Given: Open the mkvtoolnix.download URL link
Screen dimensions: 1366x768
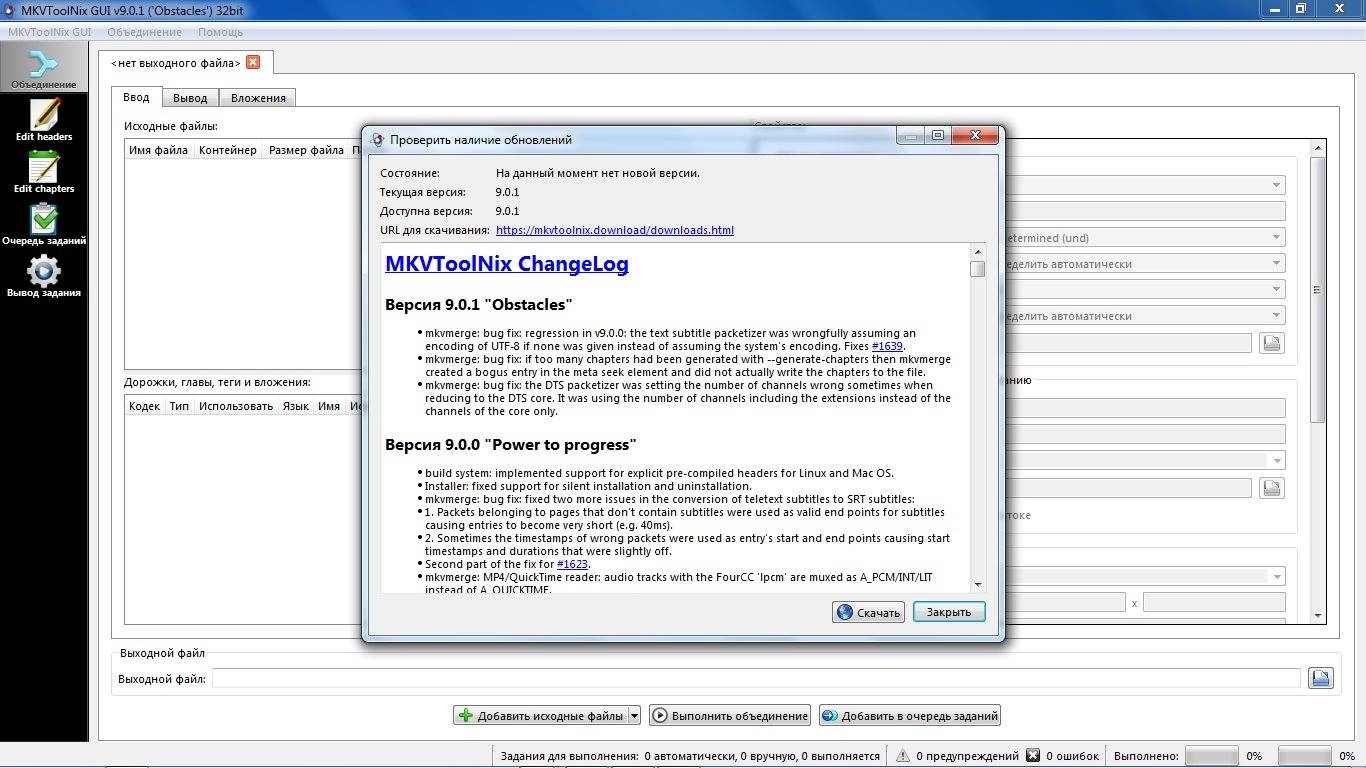Looking at the screenshot, I should click(615, 230).
